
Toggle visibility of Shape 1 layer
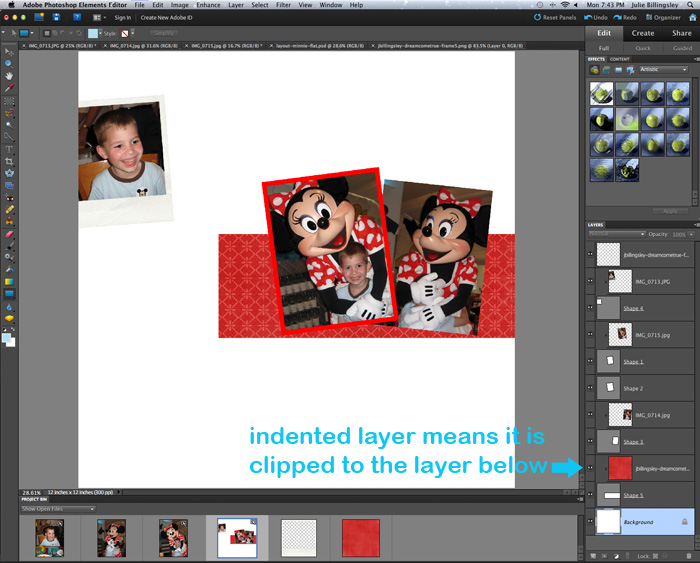590,360
